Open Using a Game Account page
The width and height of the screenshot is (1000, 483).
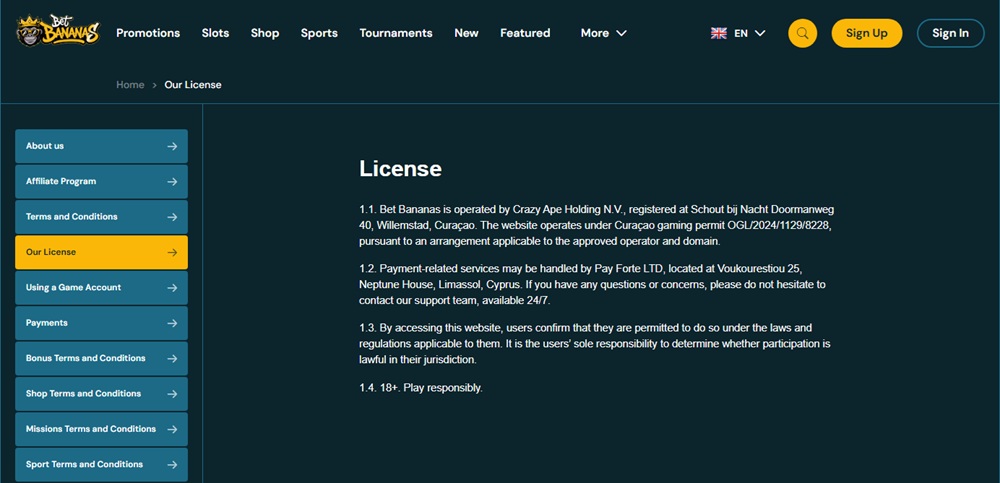101,288
